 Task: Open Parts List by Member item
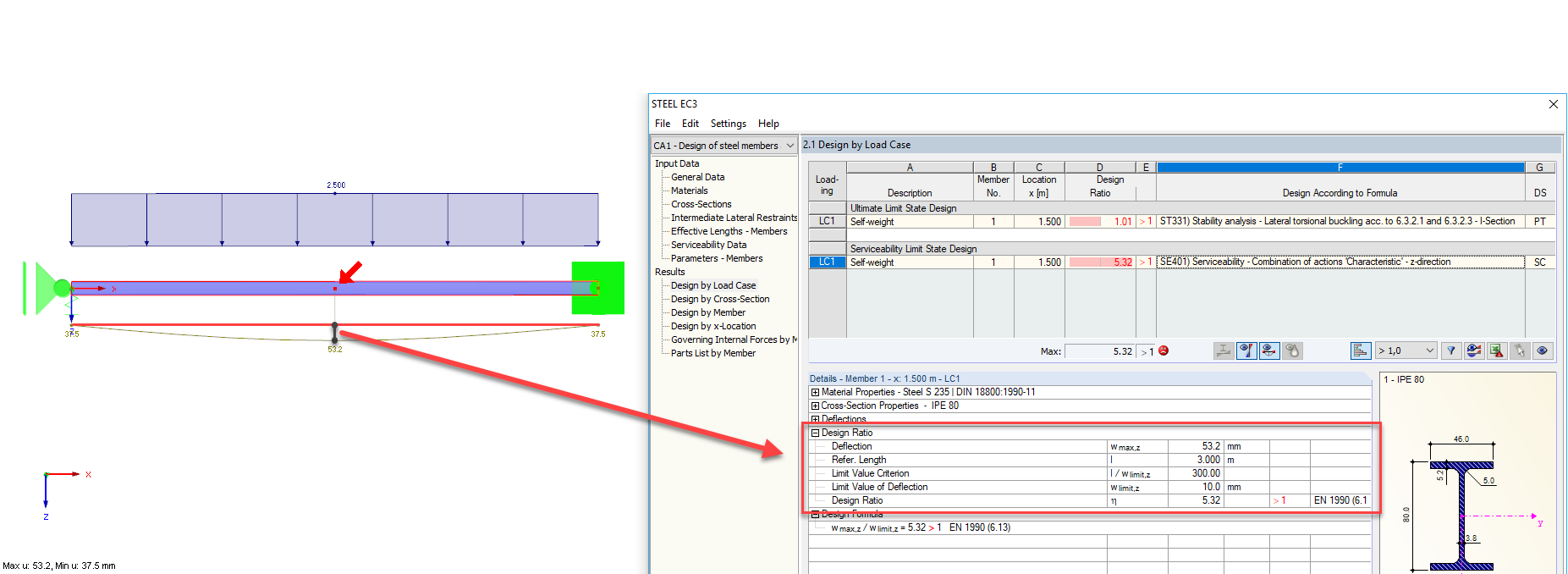712,353
